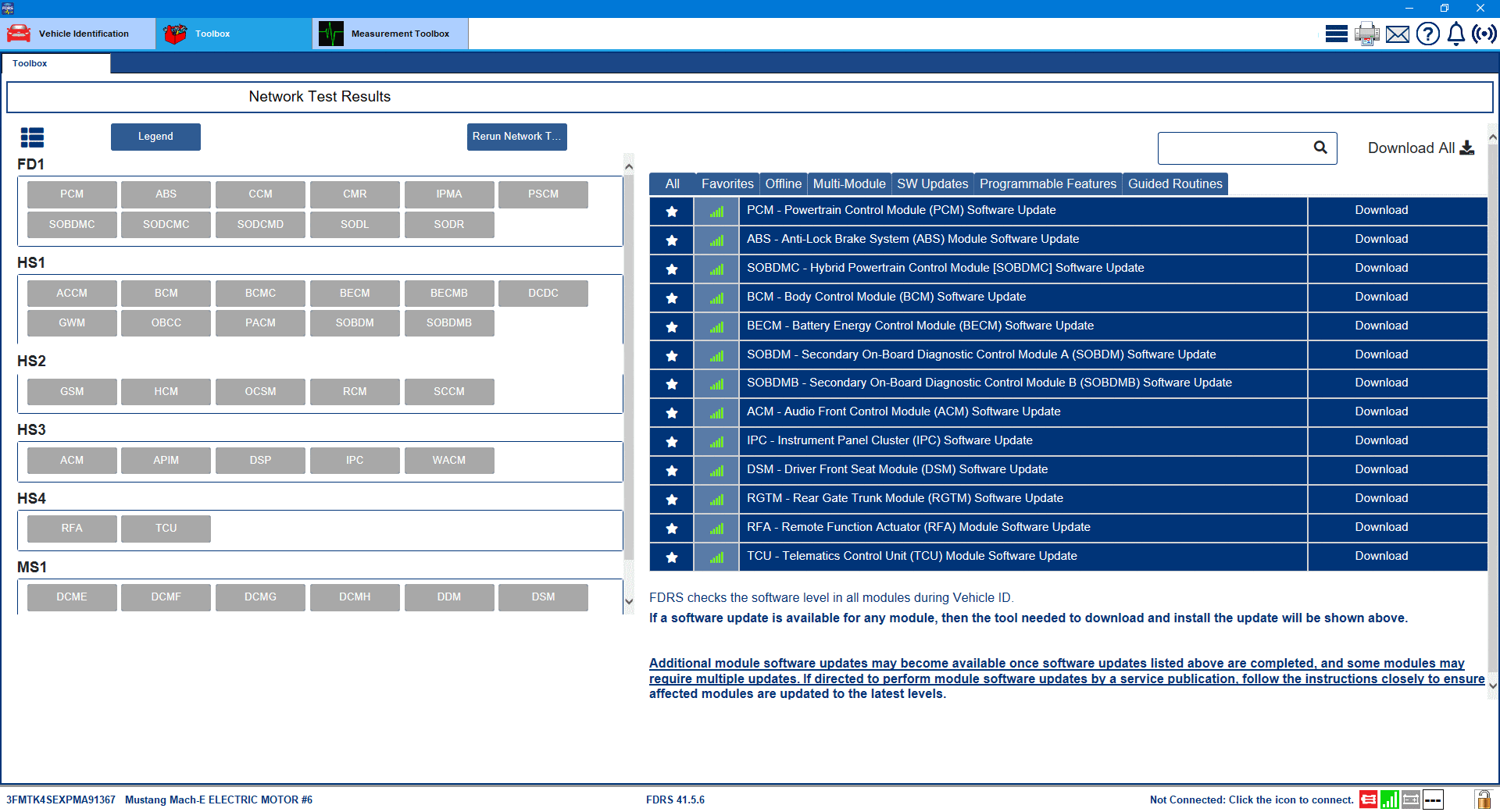The height and width of the screenshot is (812, 1500).
Task: Select the Guided Routines tab
Action: coord(1175,183)
